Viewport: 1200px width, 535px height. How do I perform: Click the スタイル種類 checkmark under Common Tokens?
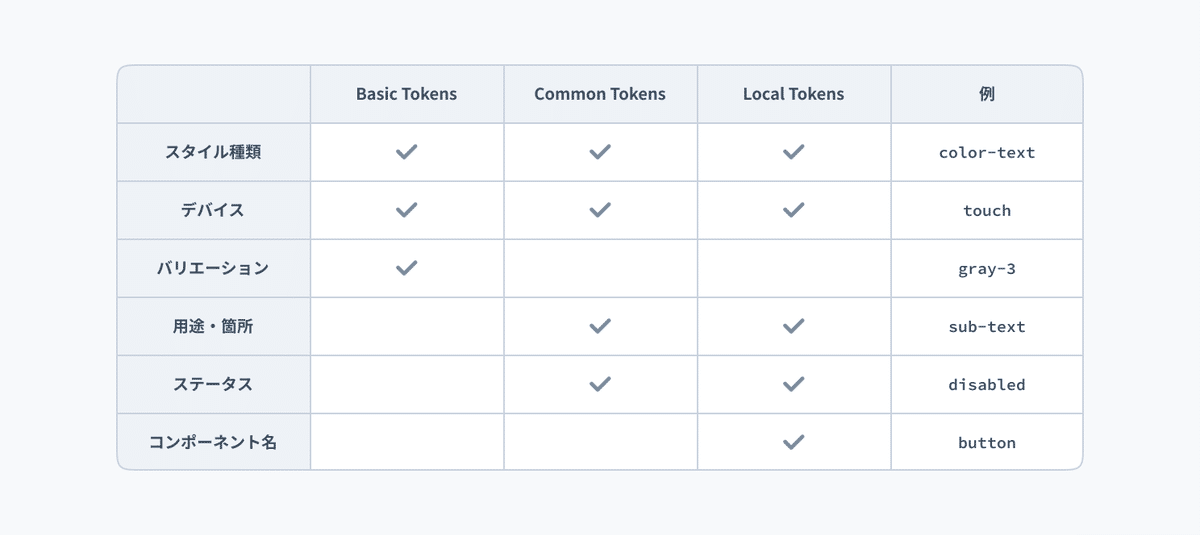pos(600,152)
